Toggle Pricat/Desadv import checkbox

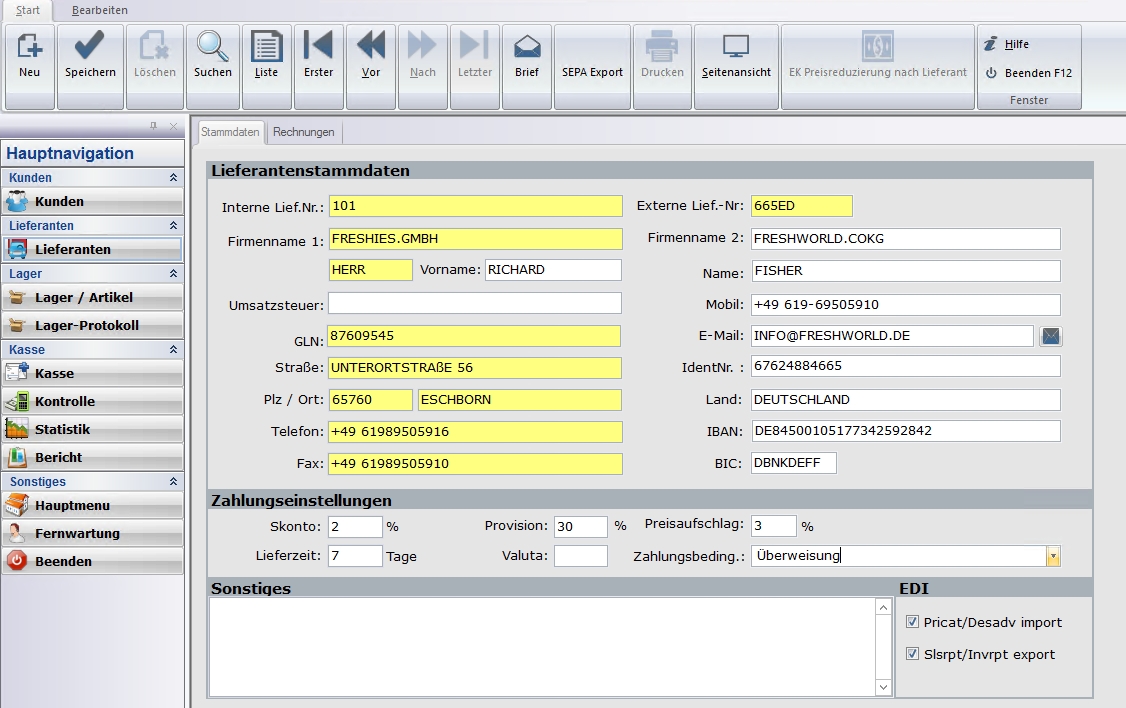(912, 622)
